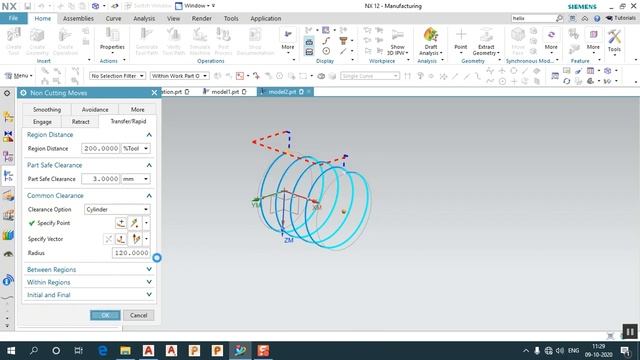
Task: Click the Reverse Direction icon next to Specify Vector
Action: [108, 239]
